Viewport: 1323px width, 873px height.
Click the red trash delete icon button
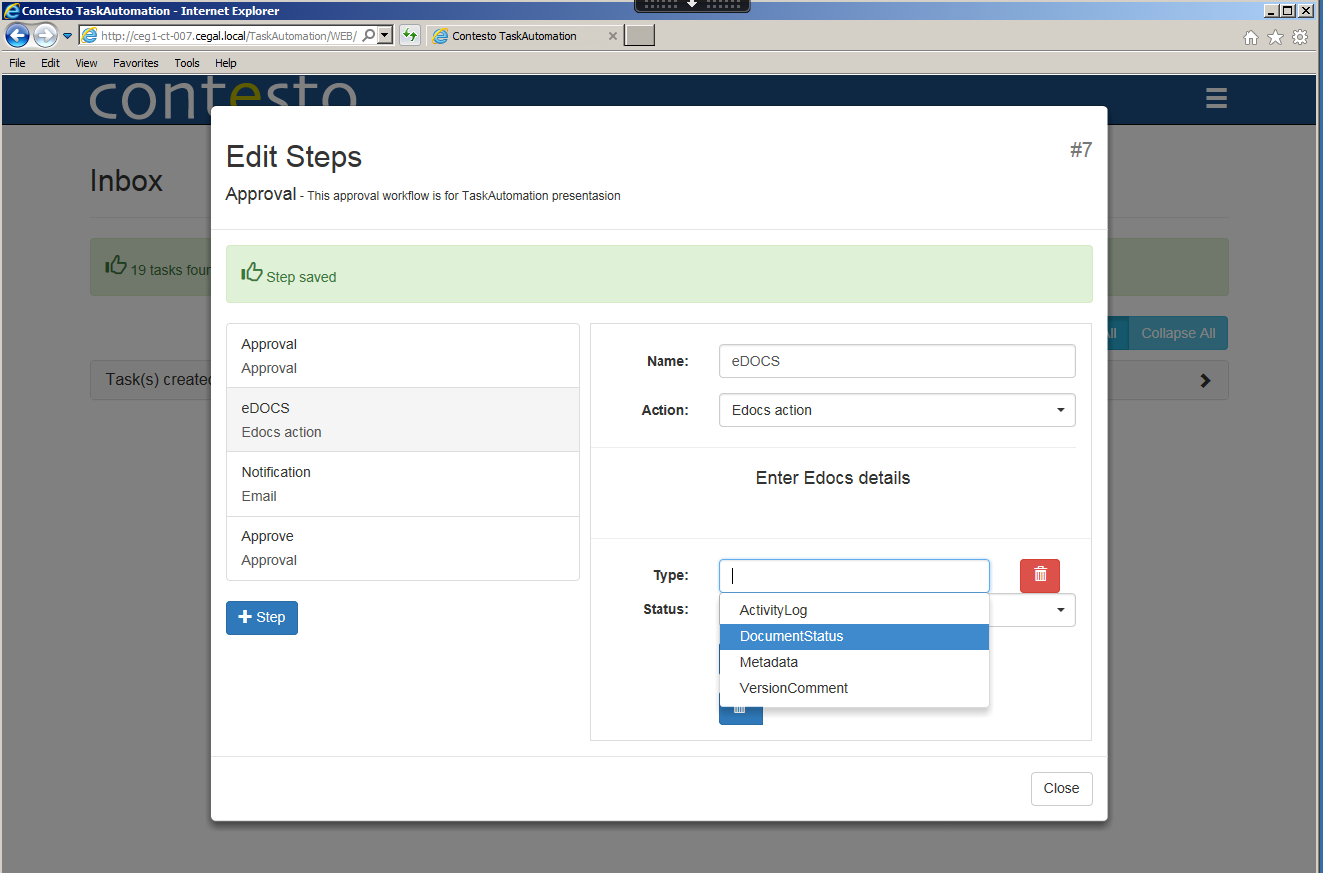point(1040,575)
